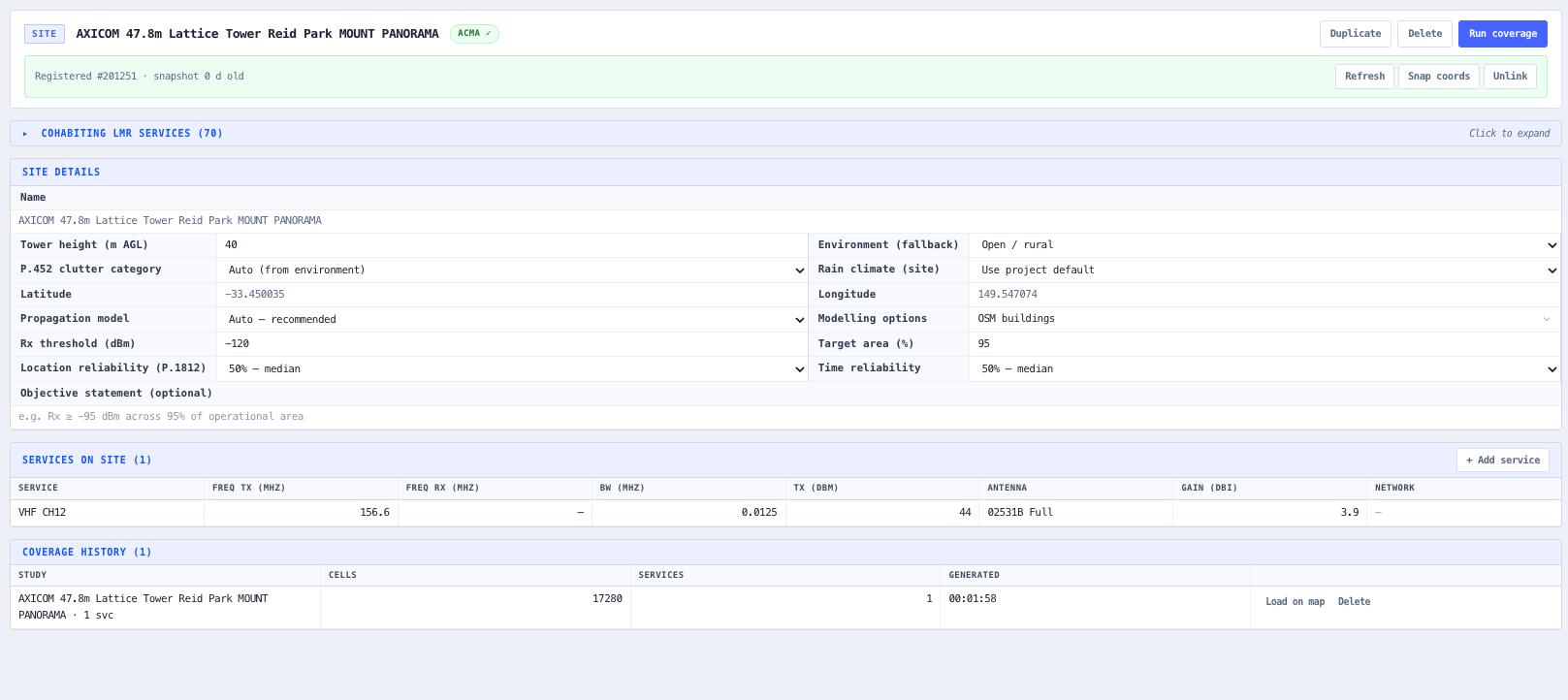
Task: Add a new service to site
Action: (1502, 461)
